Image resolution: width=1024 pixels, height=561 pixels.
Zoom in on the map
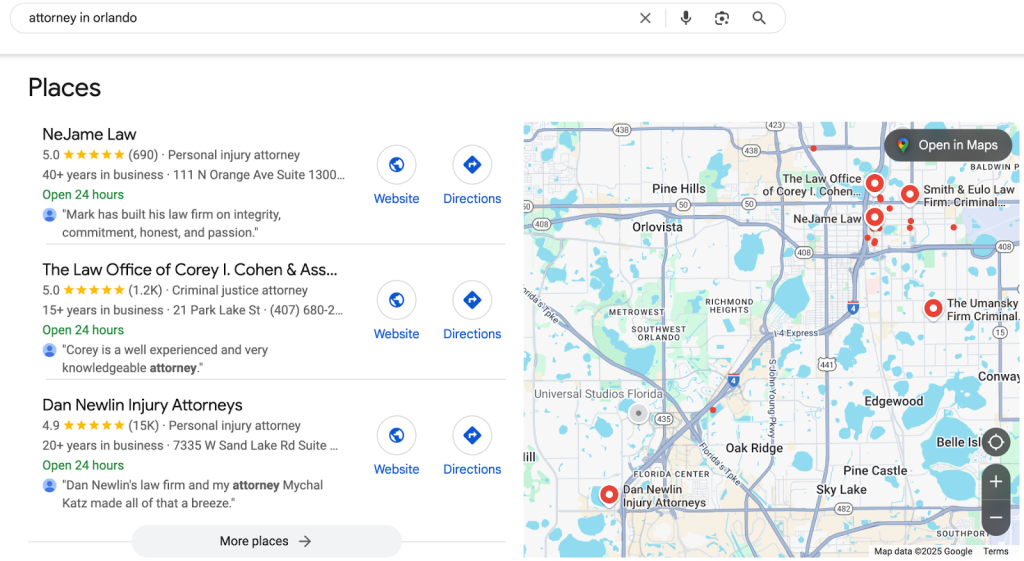point(995,482)
